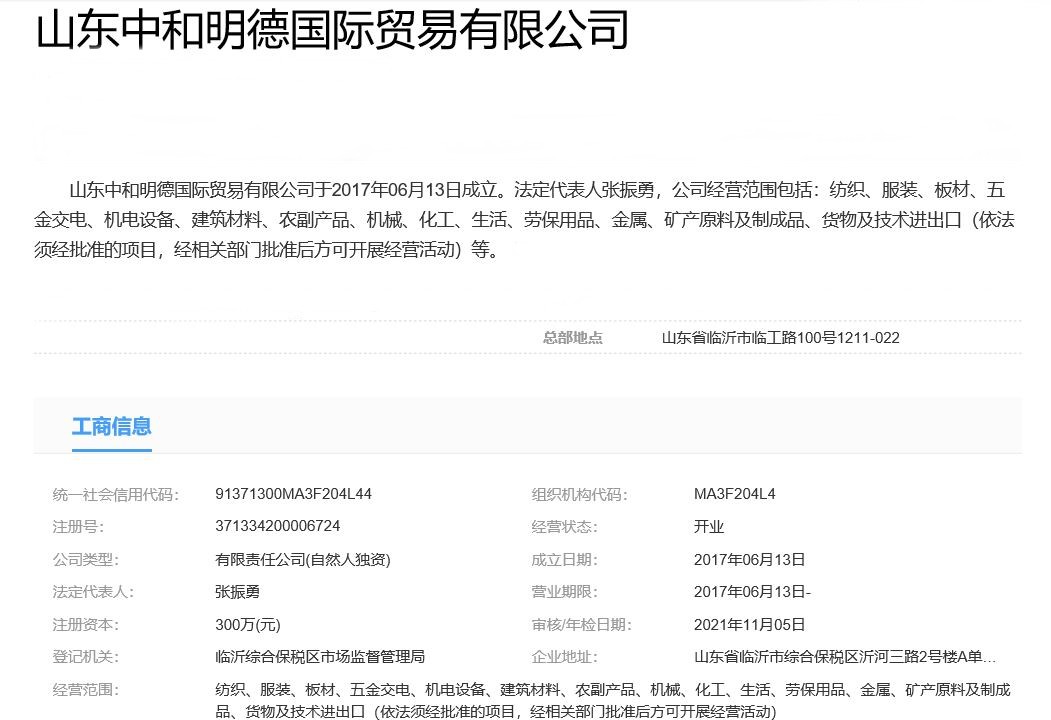Click the 经营范围 label
The height and width of the screenshot is (720, 1051).
coord(85,690)
